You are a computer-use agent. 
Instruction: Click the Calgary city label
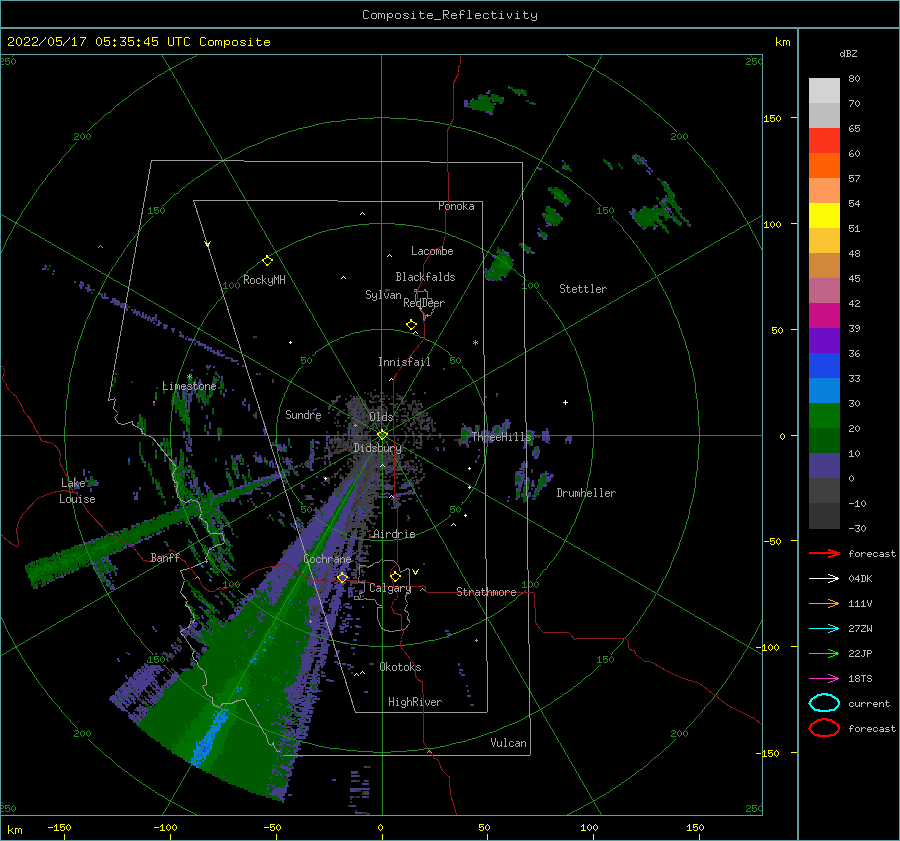tap(390, 588)
